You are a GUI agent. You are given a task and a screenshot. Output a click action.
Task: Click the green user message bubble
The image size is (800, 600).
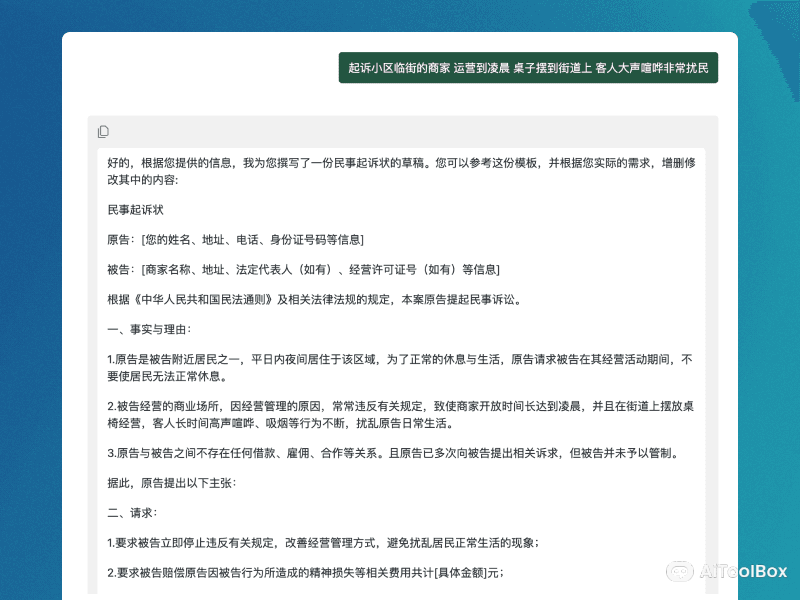click(528, 68)
